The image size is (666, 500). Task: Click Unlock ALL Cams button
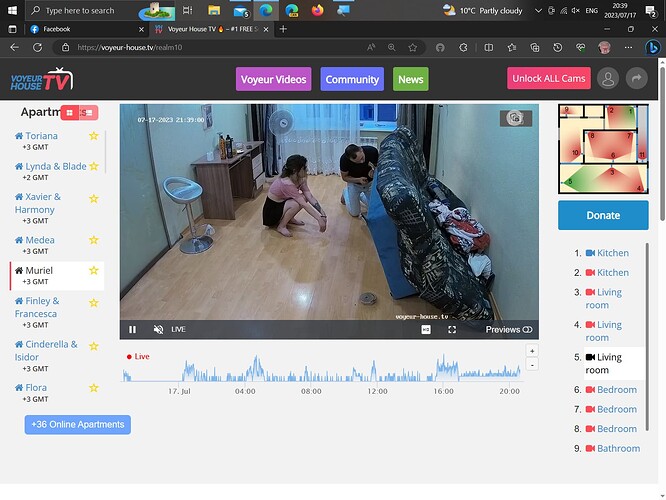548,78
